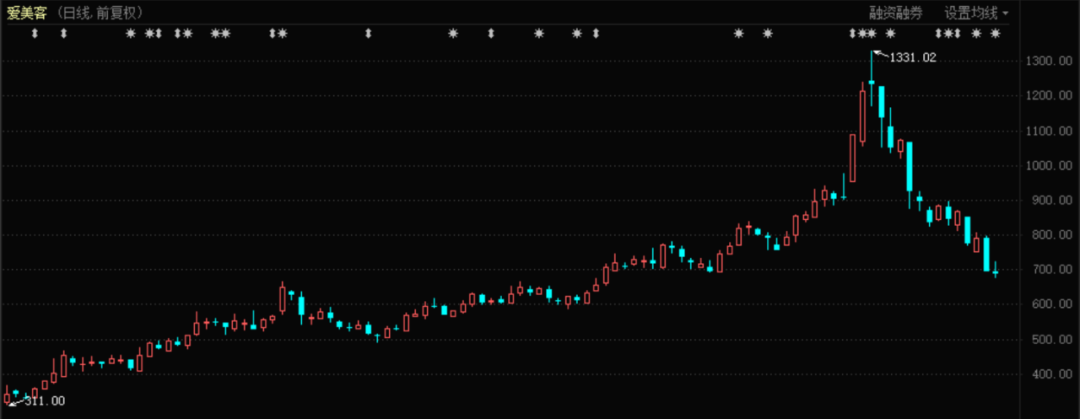1080x419 pixels.
Task: Select the tall red candle rising to 1100
Action: [x=853, y=157]
